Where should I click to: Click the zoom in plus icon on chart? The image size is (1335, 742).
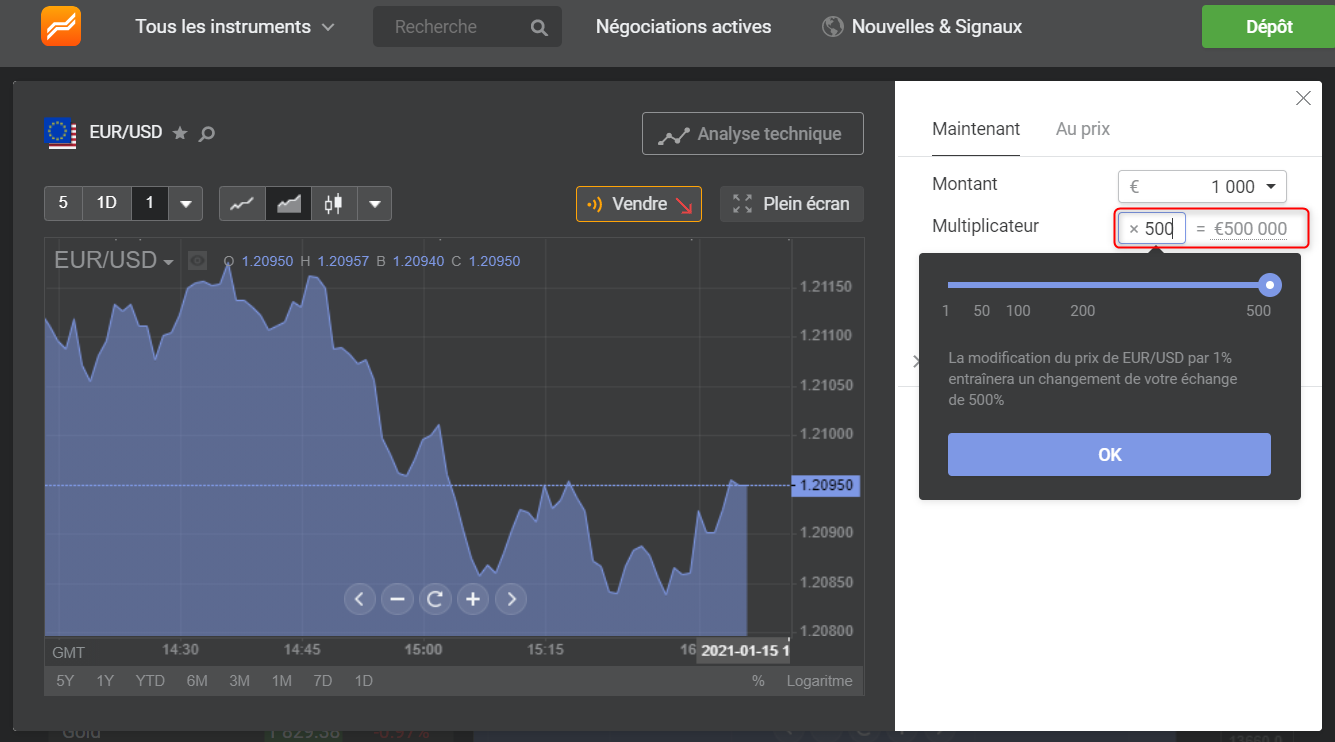pyautogui.click(x=473, y=598)
